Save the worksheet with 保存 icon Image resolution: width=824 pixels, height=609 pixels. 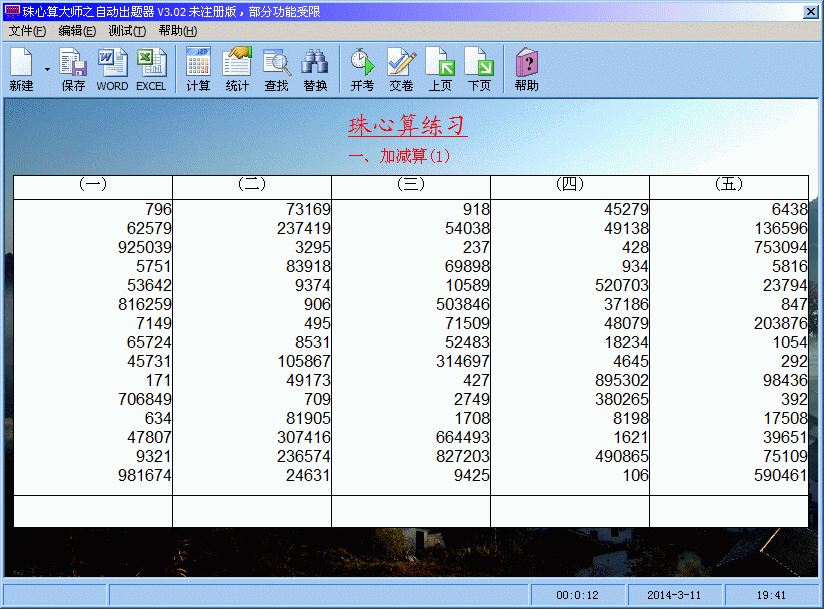tap(73, 69)
